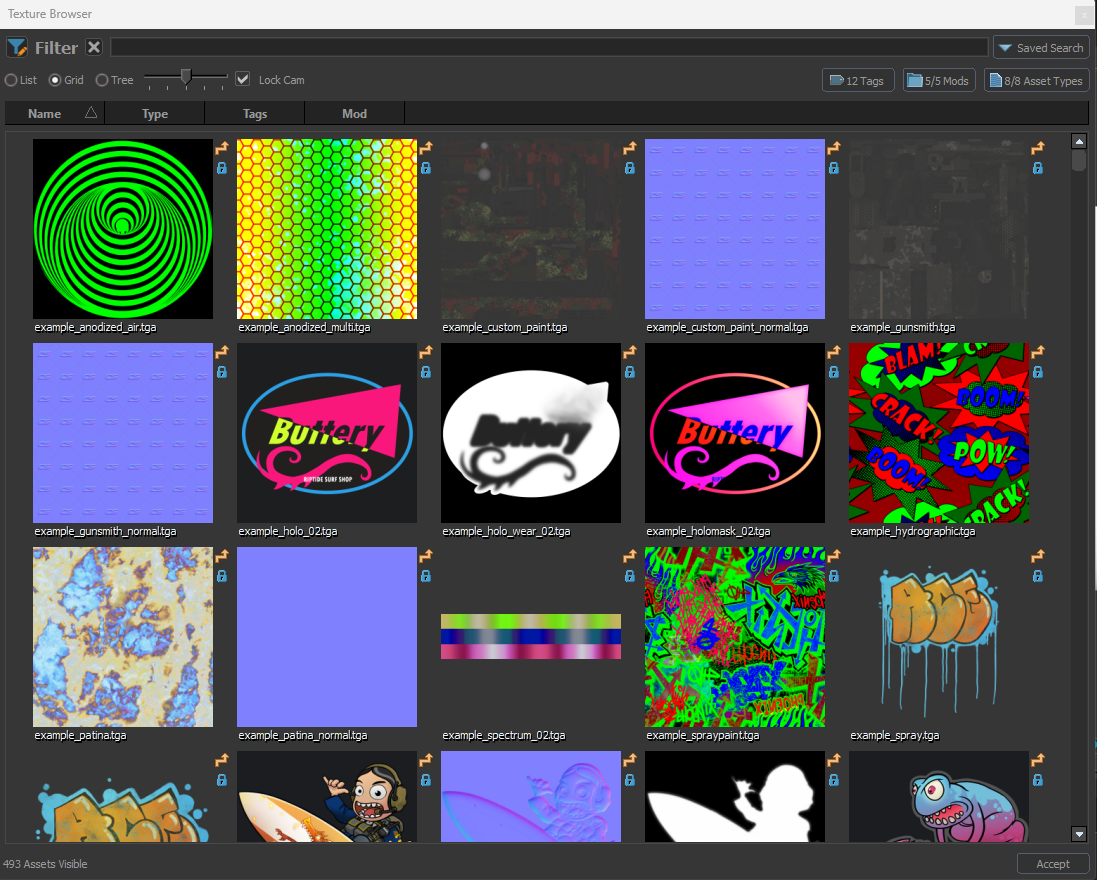Select the example_holomask_02.tga thumbnail

735,433
